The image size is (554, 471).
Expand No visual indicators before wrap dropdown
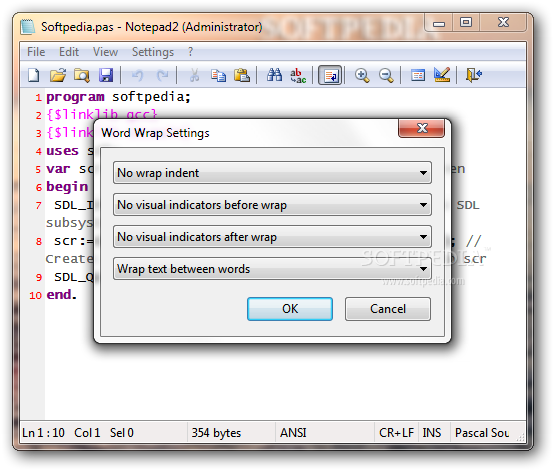(x=272, y=205)
